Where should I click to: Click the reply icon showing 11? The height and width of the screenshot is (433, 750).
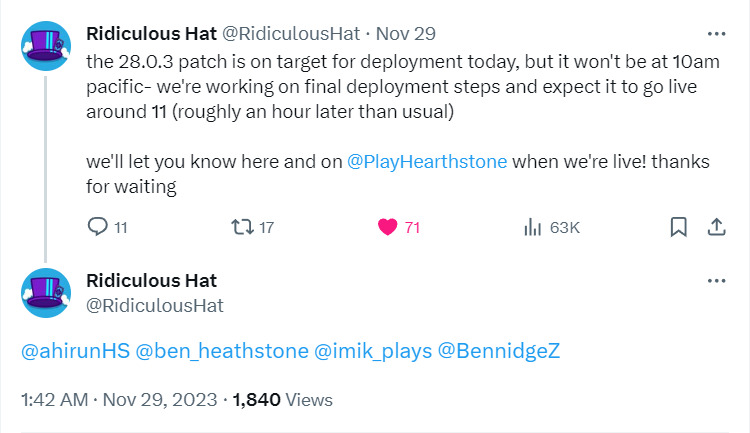pos(98,227)
